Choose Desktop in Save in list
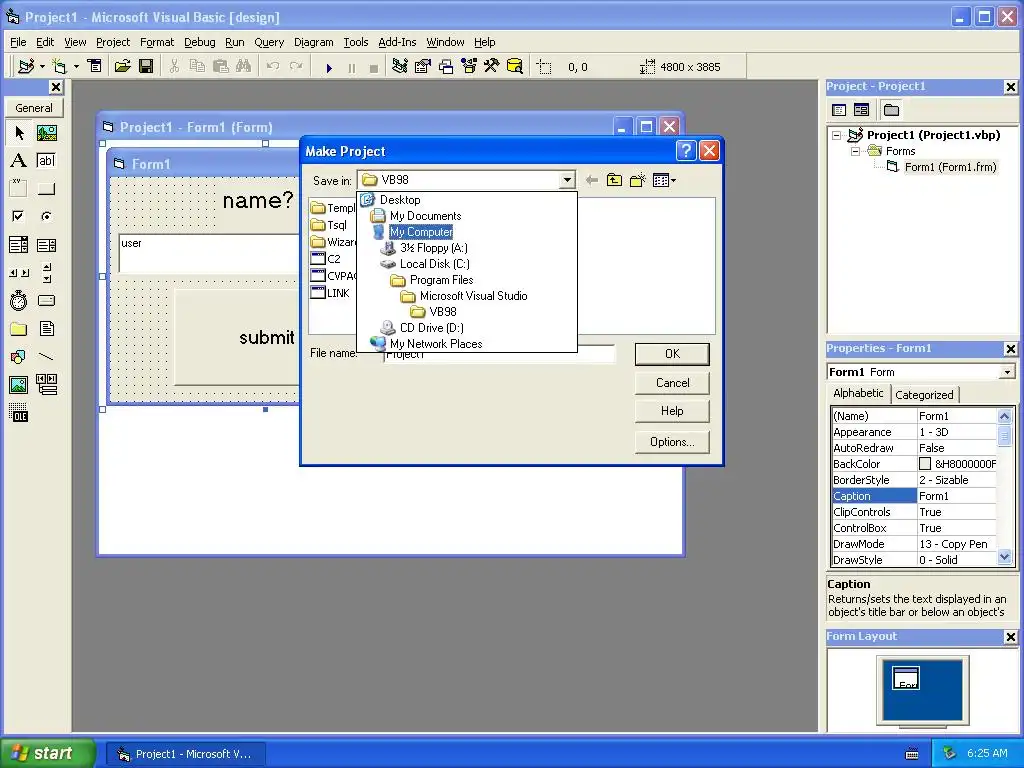The width and height of the screenshot is (1024, 768). click(400, 200)
